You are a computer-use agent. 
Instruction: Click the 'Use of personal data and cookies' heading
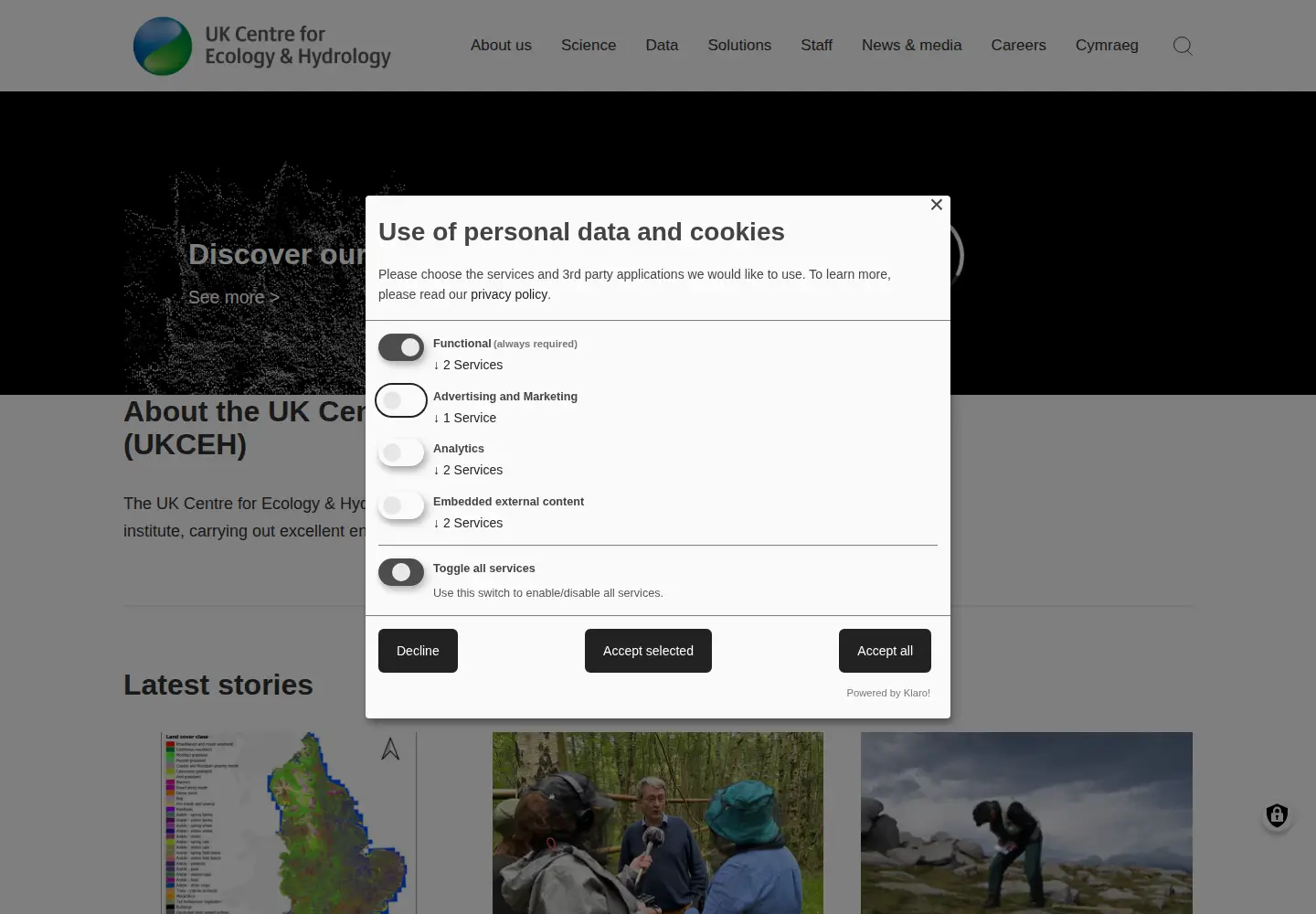(581, 231)
